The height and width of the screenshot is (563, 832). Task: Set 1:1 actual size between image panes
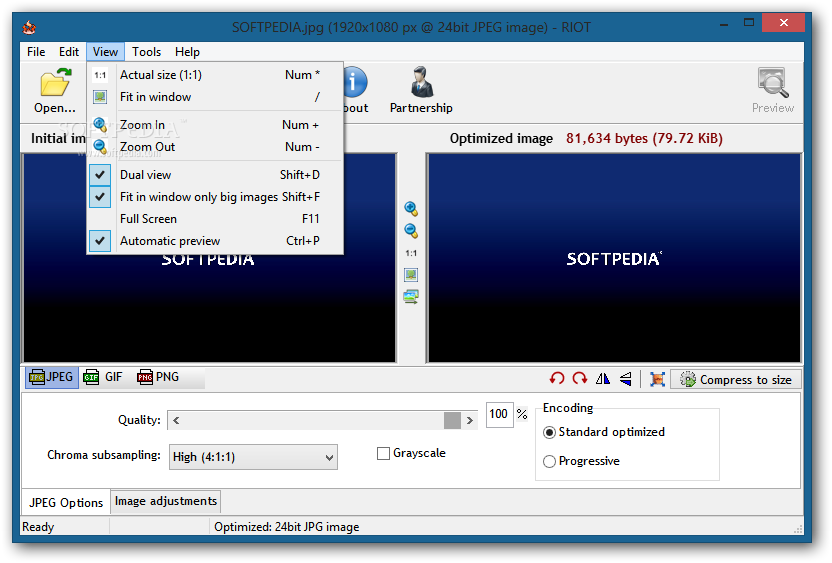click(x=411, y=253)
